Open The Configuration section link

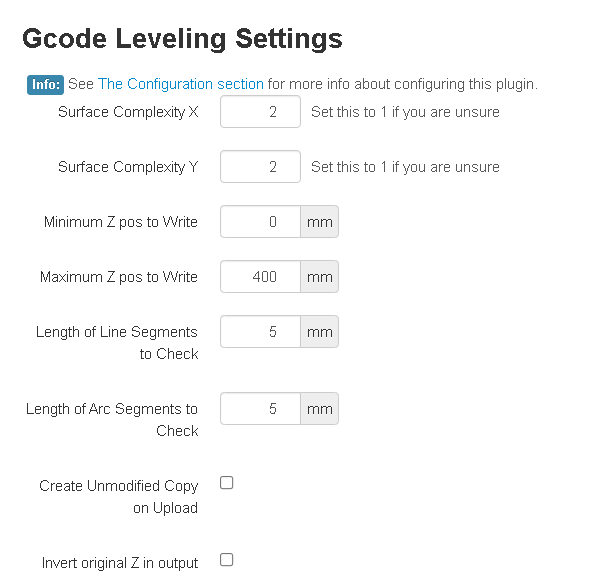(x=181, y=84)
